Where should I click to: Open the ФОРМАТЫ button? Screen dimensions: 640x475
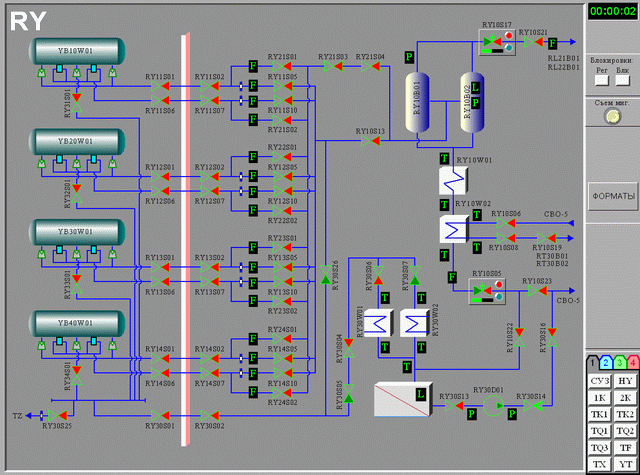[613, 196]
